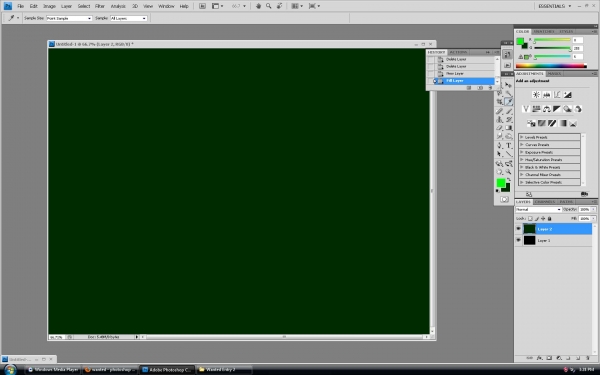Switch to Masks tab

[554, 73]
